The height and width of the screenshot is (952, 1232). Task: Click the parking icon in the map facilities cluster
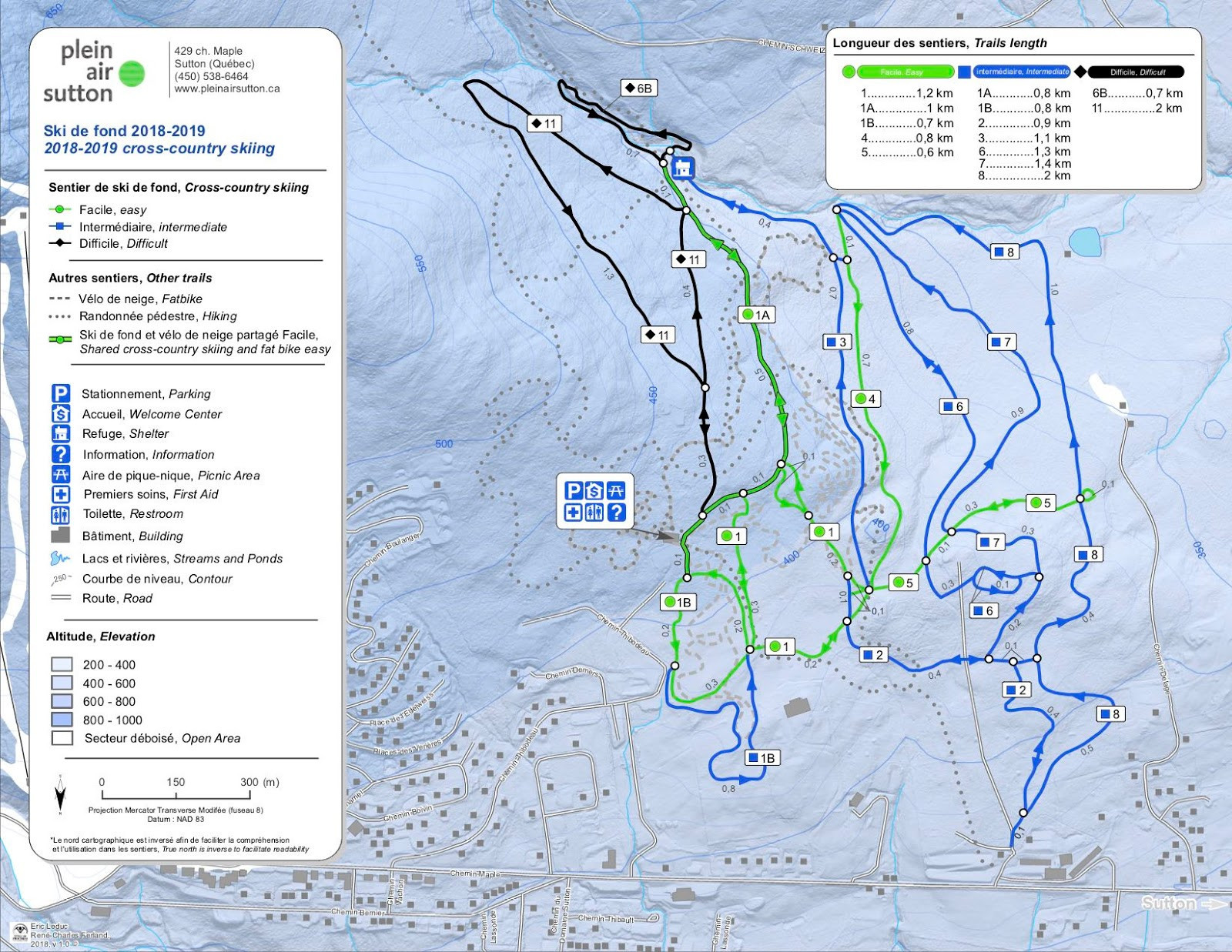coord(574,491)
